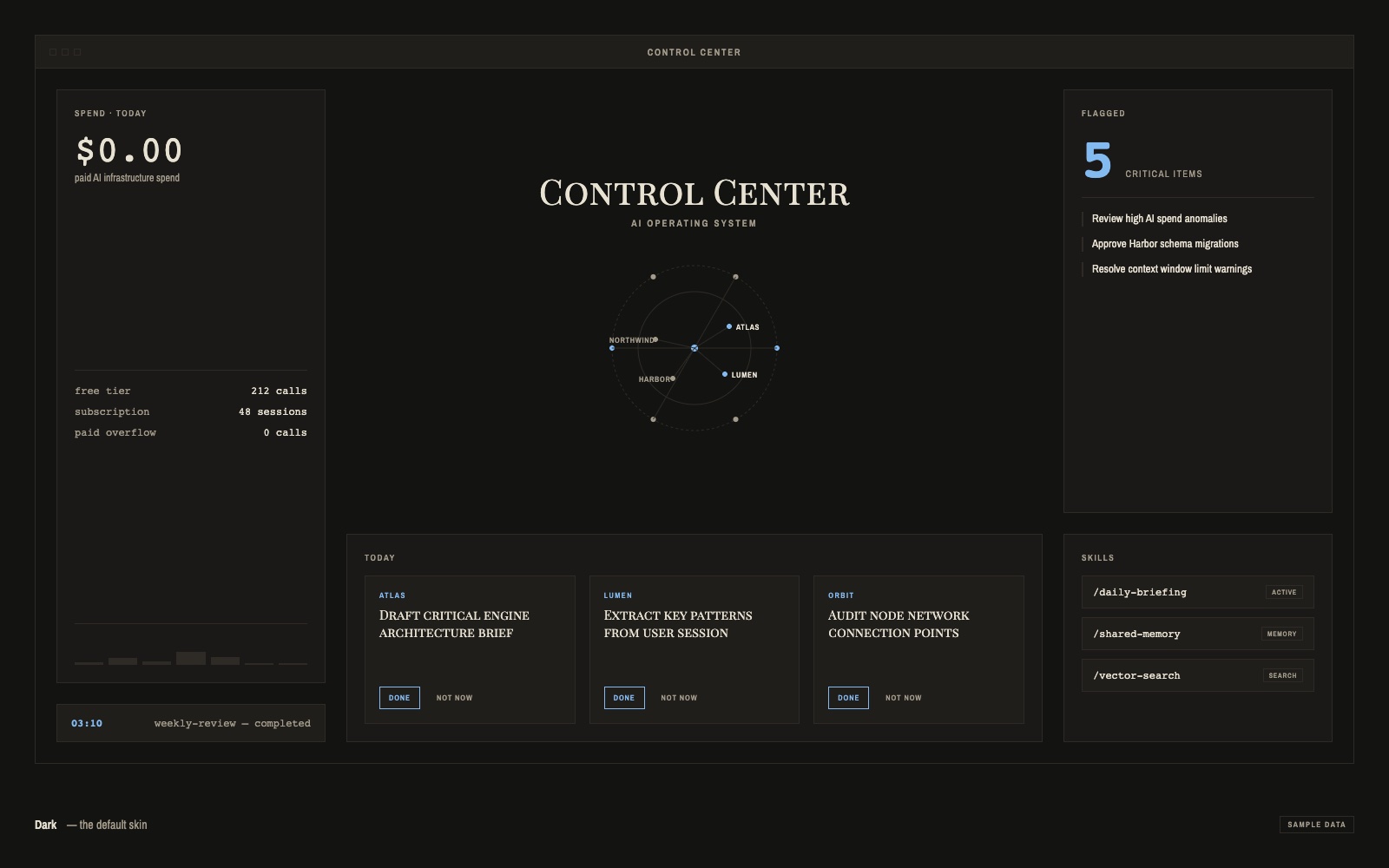Select the Atlas node in the orbit diagram
1389x868 pixels.
[729, 326]
